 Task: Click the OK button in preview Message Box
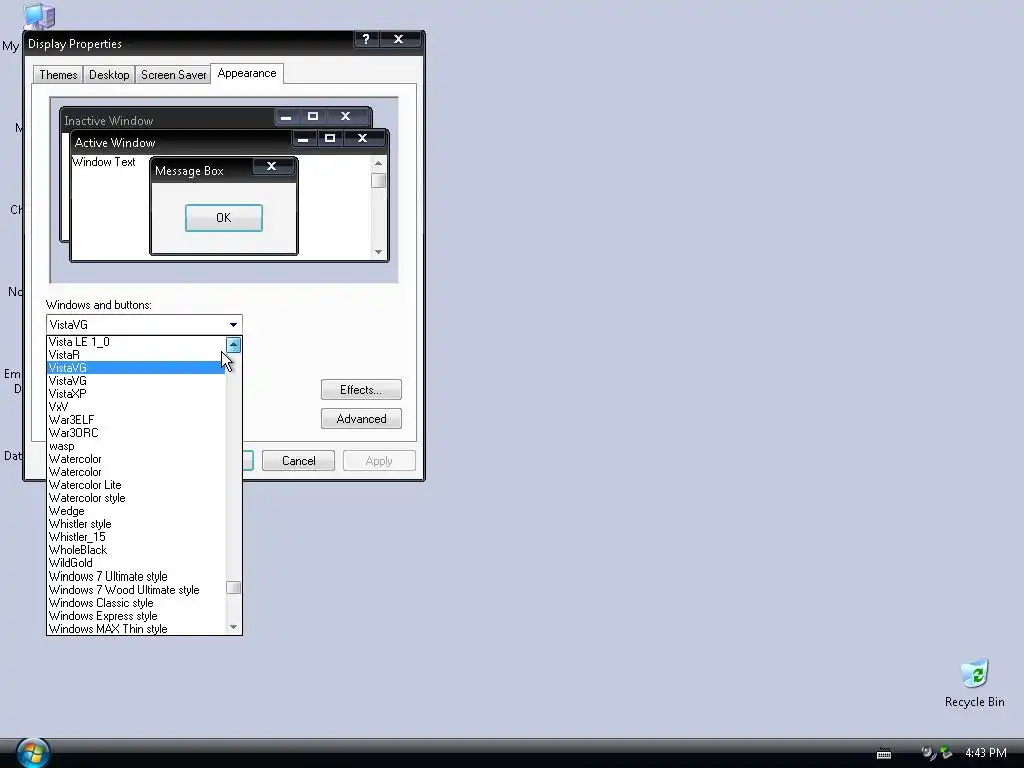(x=224, y=217)
